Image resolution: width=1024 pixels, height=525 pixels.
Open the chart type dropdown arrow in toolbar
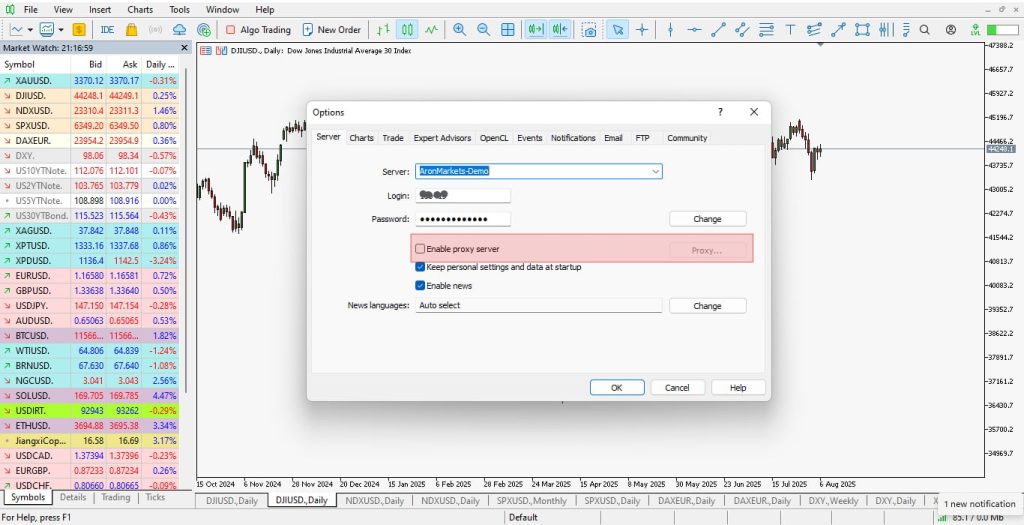pos(33,29)
